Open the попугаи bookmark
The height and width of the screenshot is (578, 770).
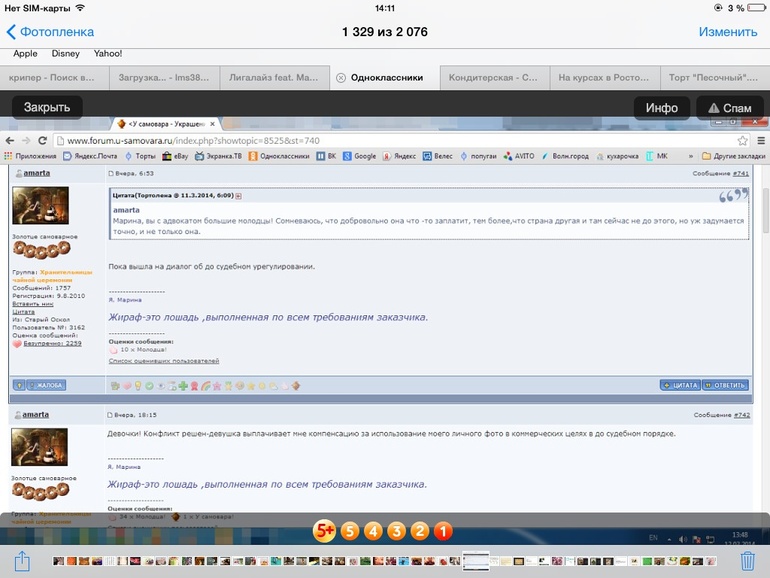(478, 156)
